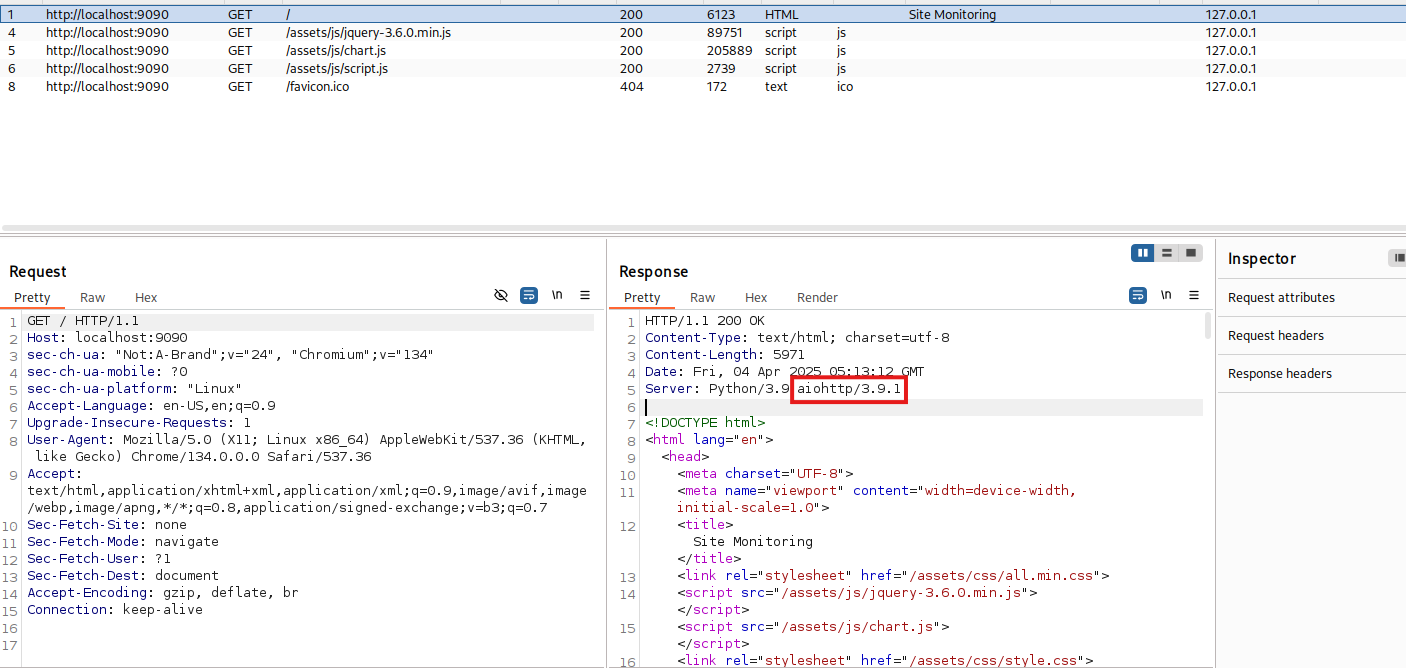Click the HTTP/1.1 200 OK response line

point(705,321)
